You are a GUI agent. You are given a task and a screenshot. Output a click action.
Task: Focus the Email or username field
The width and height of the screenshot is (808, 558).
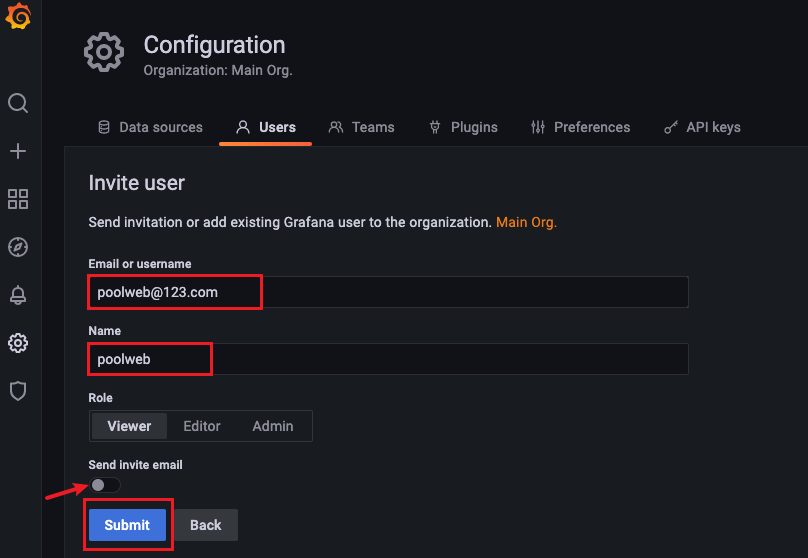tap(388, 292)
